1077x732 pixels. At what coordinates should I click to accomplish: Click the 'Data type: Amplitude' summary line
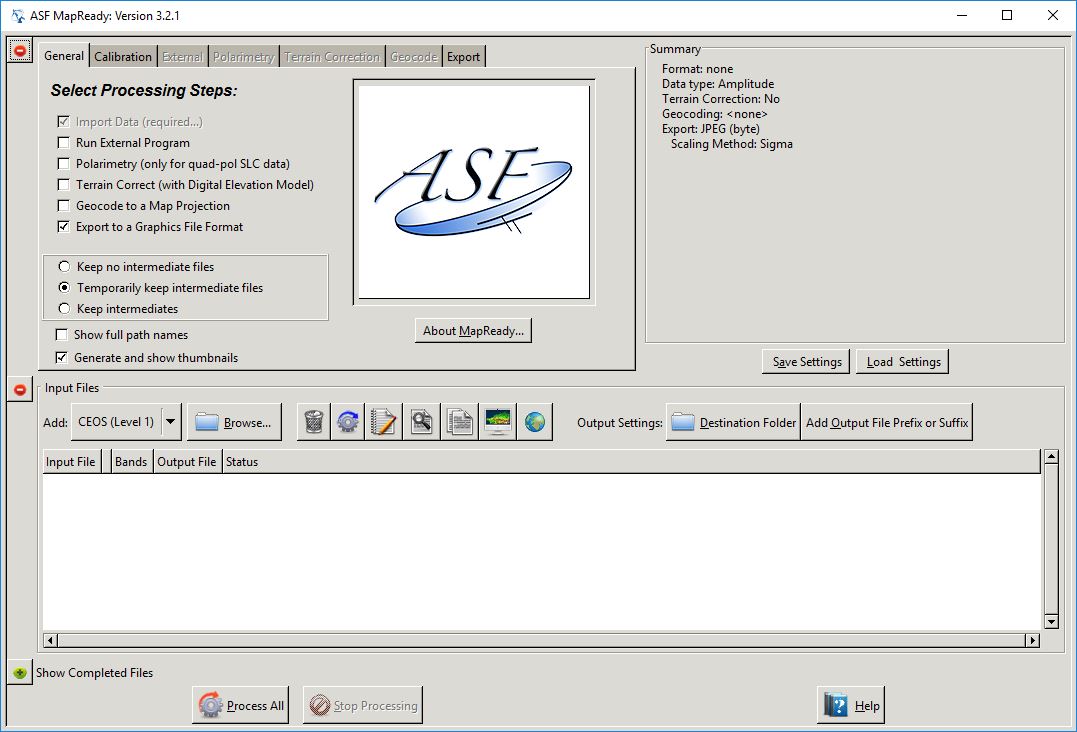click(x=718, y=84)
